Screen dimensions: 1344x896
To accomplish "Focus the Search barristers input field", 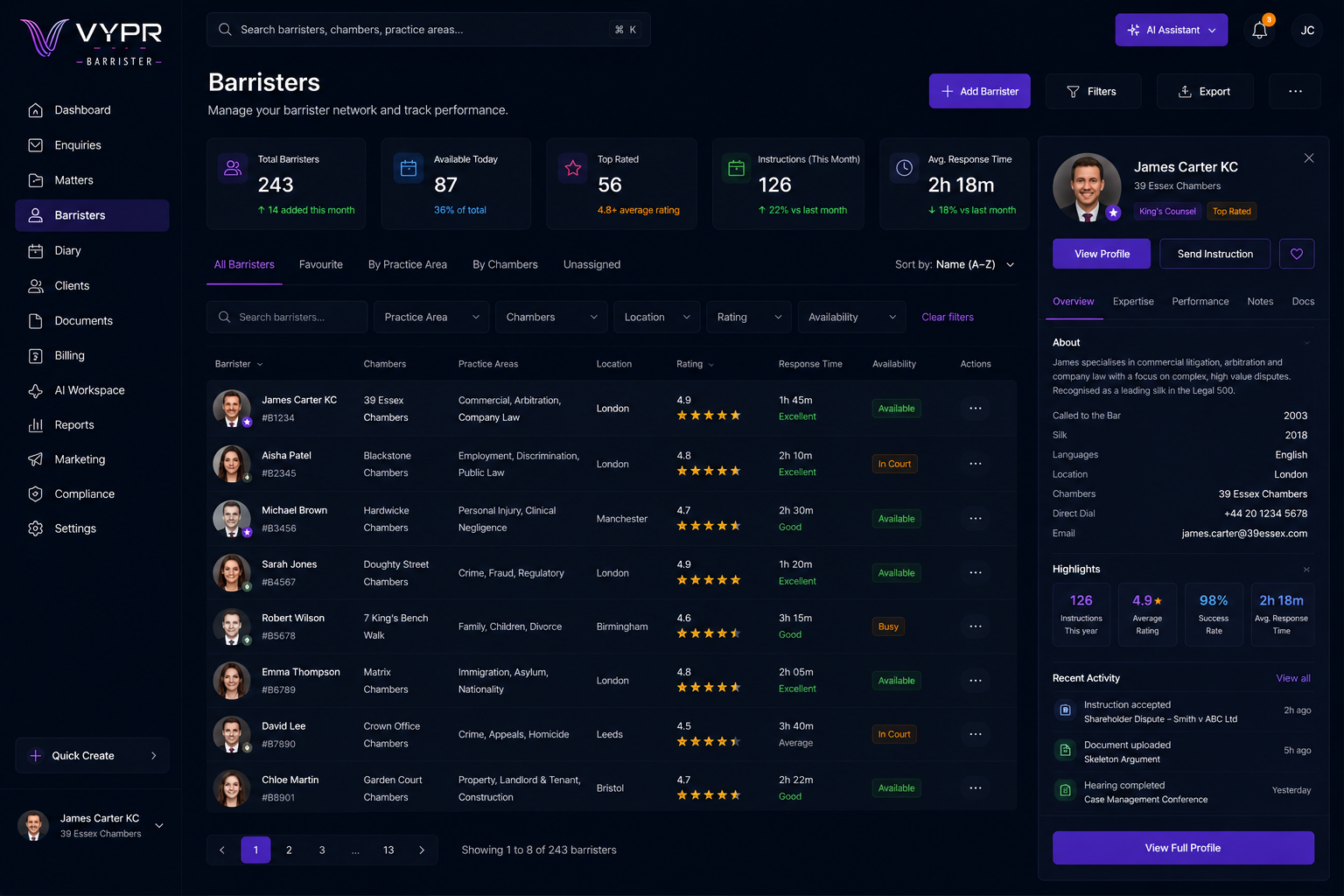I will click(x=287, y=317).
